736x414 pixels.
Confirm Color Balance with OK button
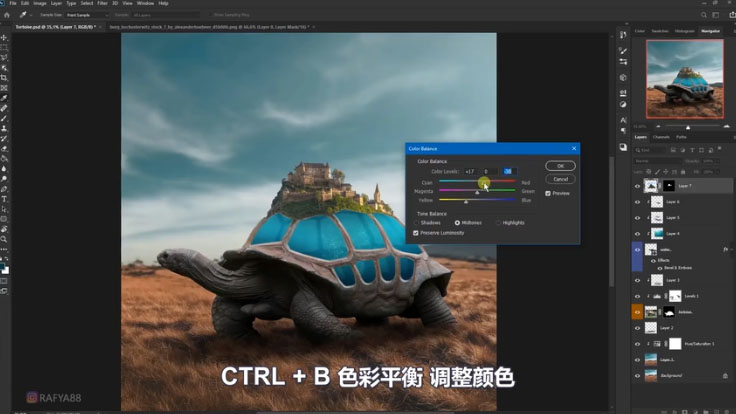560,165
